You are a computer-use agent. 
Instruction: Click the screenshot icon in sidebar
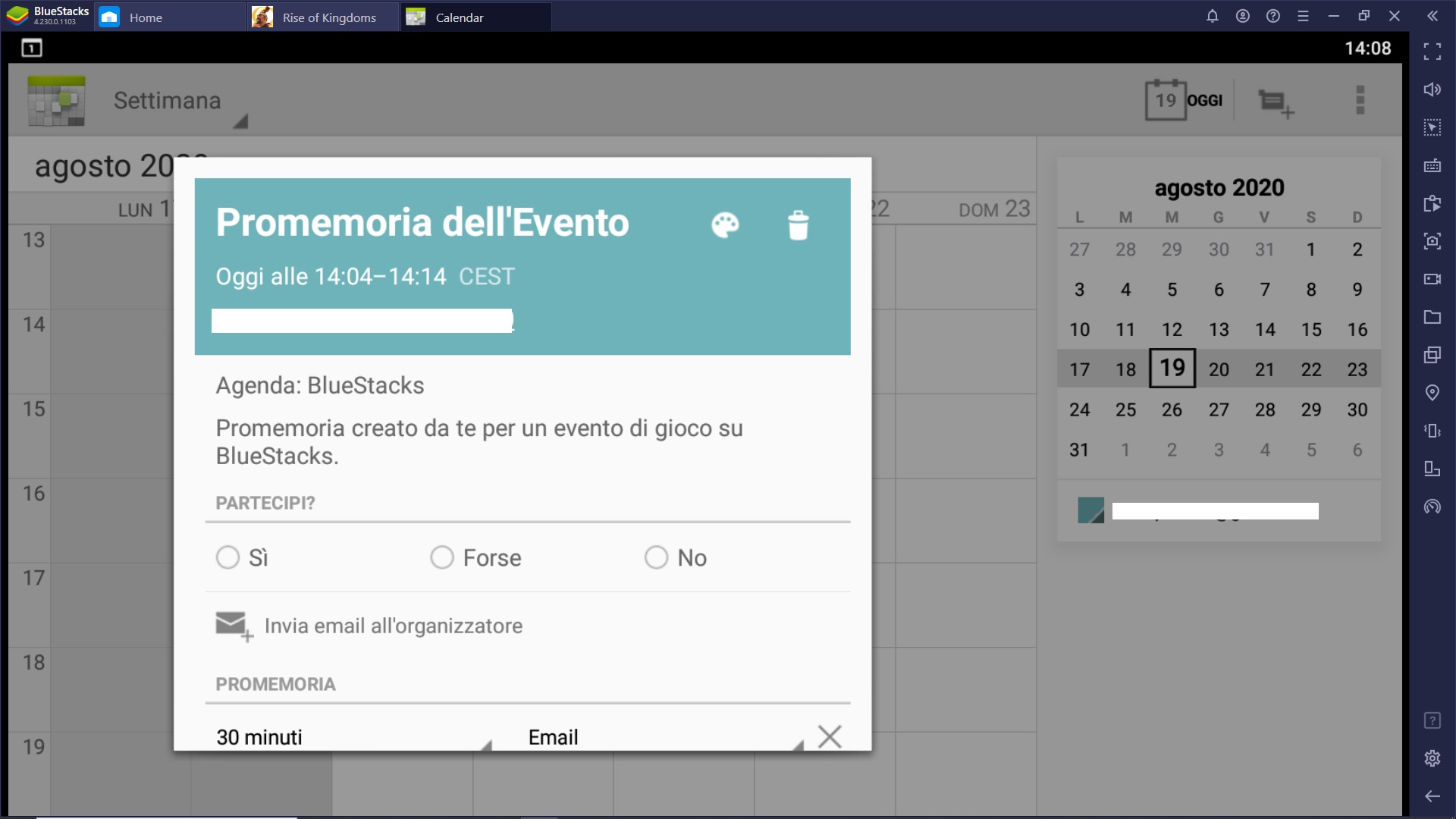tap(1432, 241)
